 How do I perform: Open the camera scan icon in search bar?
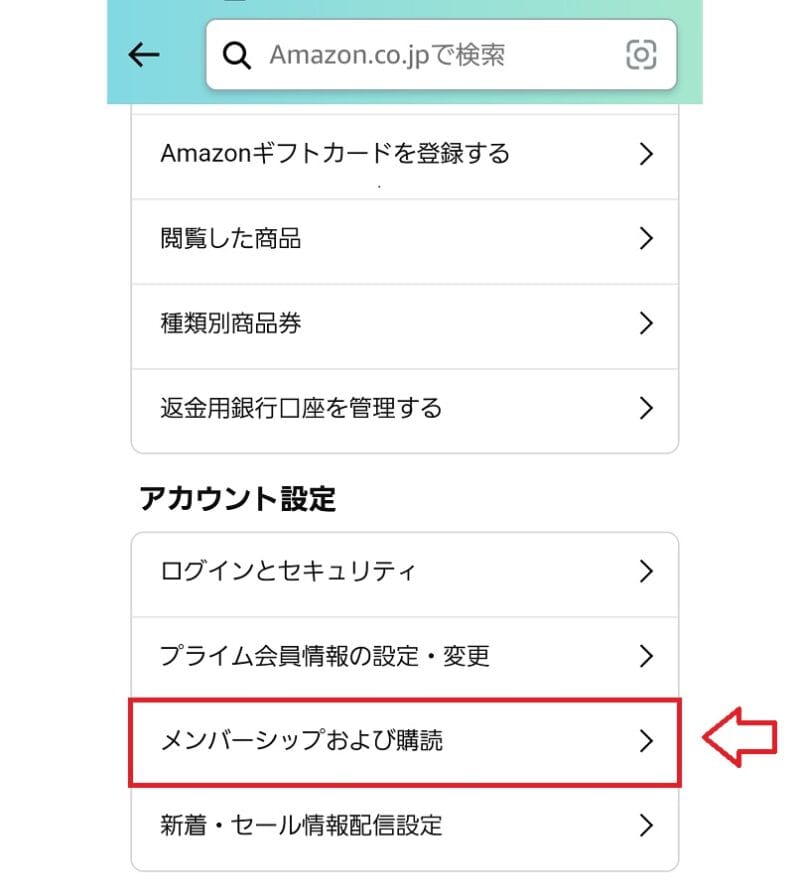tap(641, 55)
